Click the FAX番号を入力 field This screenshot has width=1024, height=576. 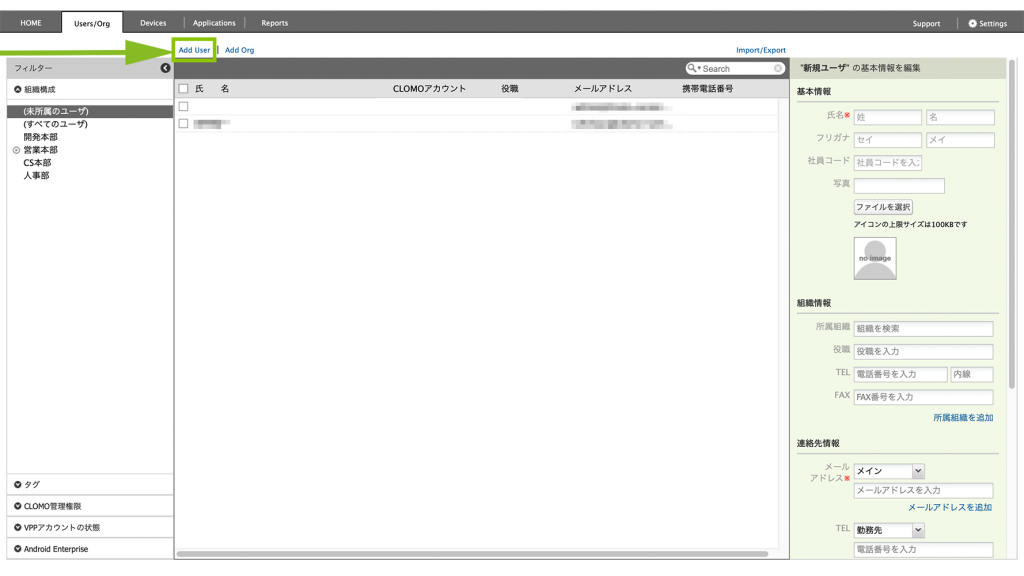pos(923,397)
